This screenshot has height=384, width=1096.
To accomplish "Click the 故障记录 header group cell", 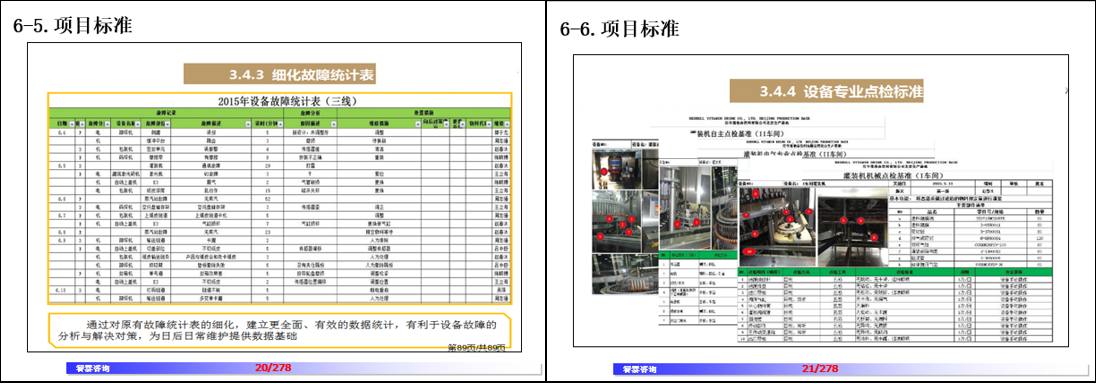I will pos(166,113).
